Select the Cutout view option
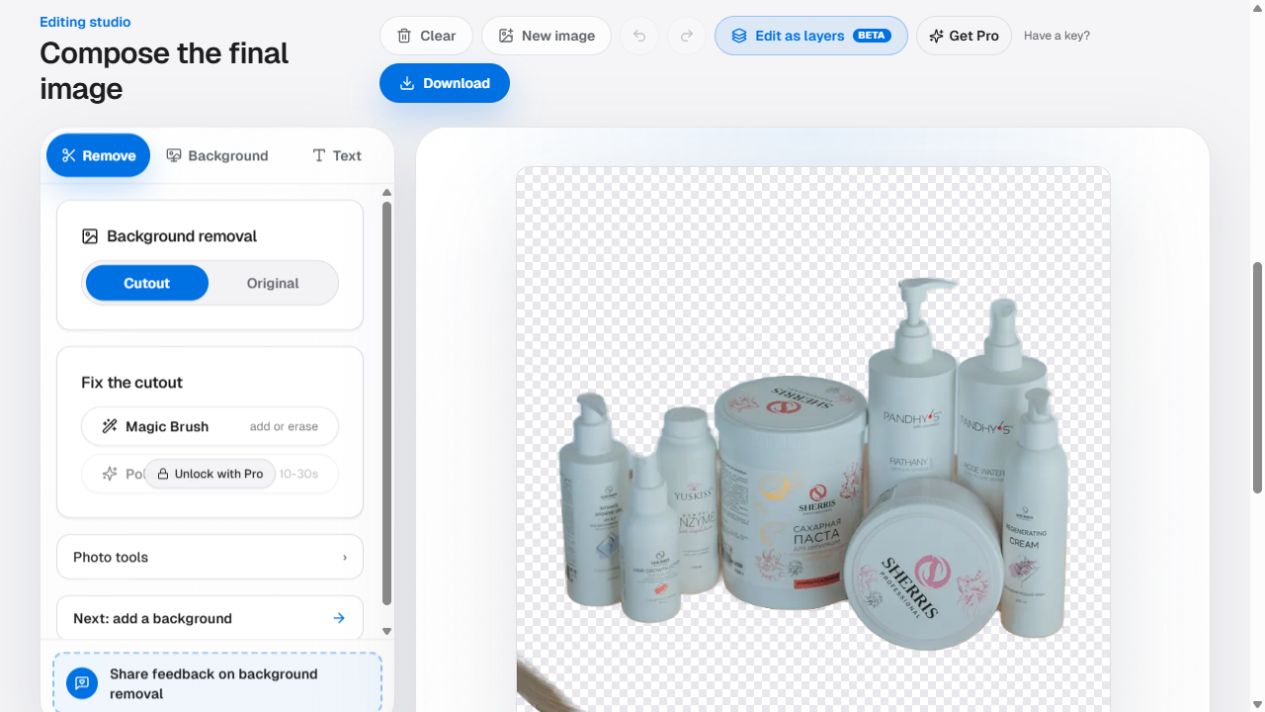Image resolution: width=1265 pixels, height=712 pixels. click(x=147, y=283)
